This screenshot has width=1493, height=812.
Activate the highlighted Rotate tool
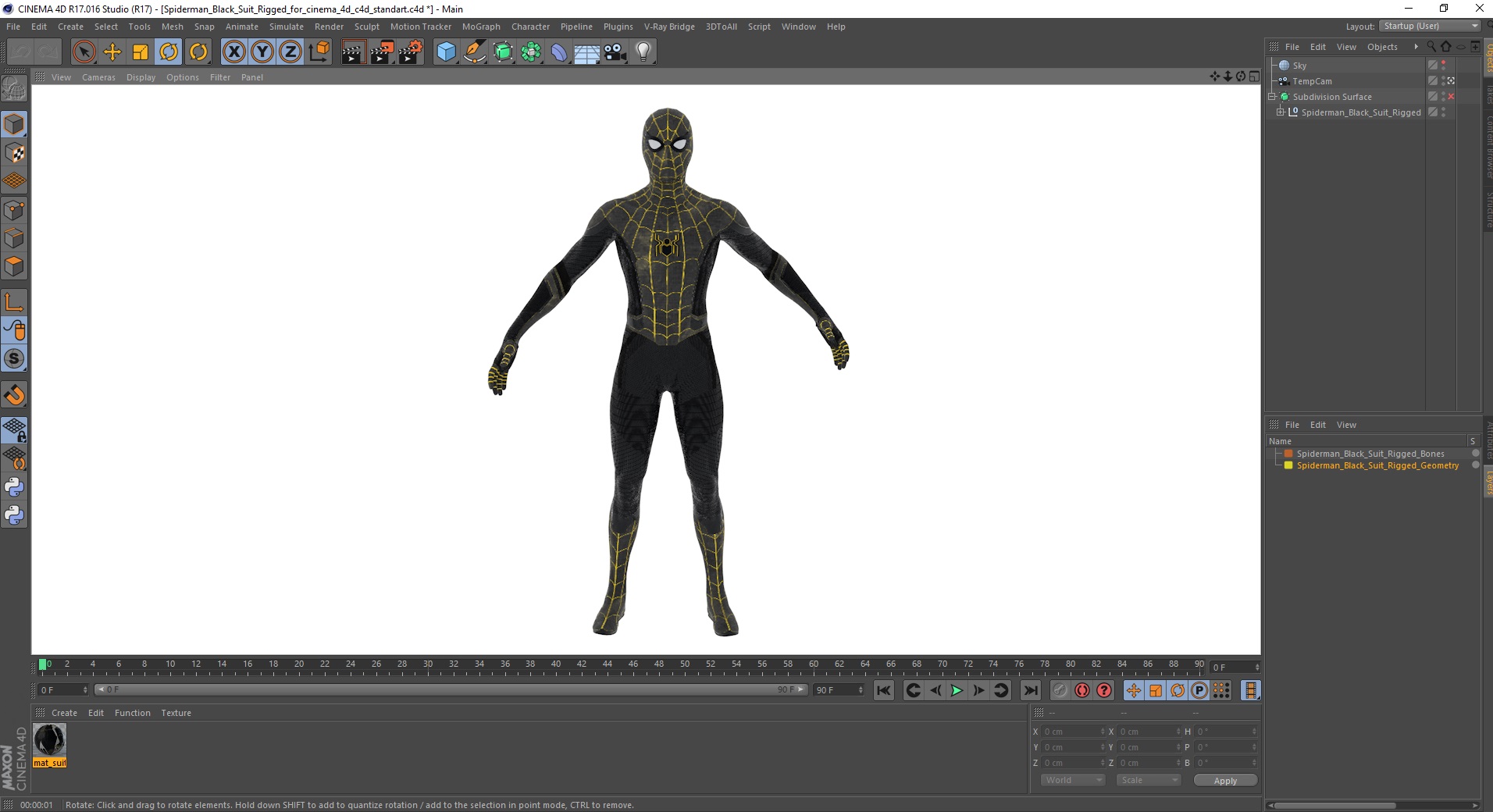[169, 52]
